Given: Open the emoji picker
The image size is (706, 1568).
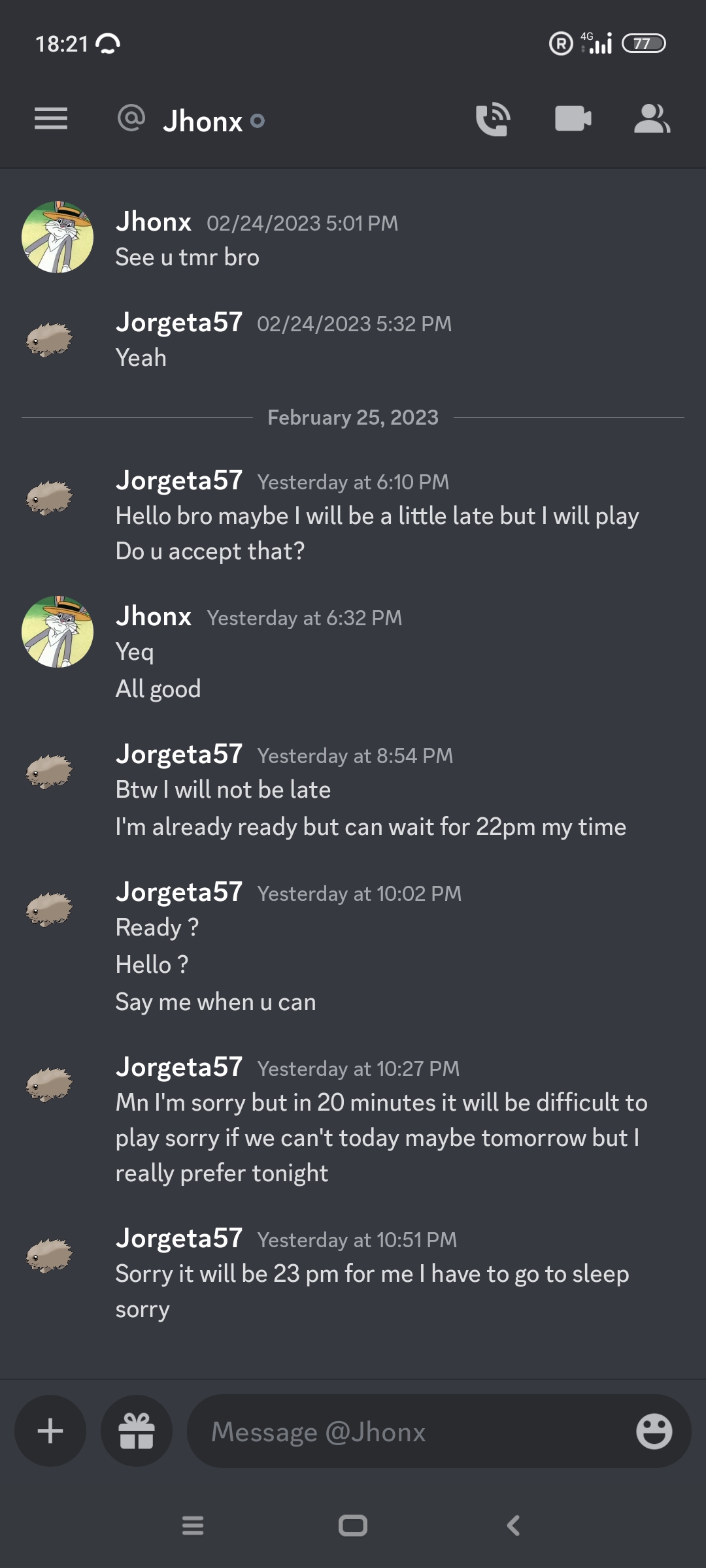Looking at the screenshot, I should click(654, 1431).
